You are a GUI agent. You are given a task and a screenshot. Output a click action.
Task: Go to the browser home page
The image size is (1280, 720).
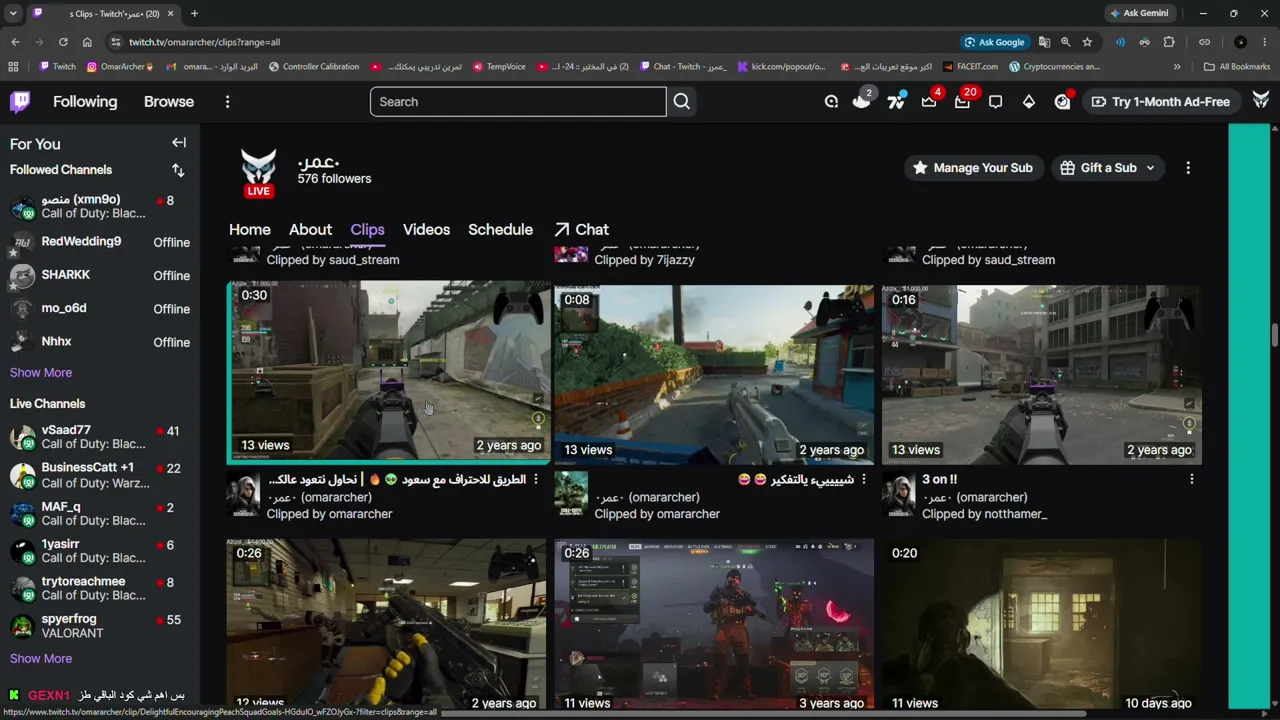[87, 42]
